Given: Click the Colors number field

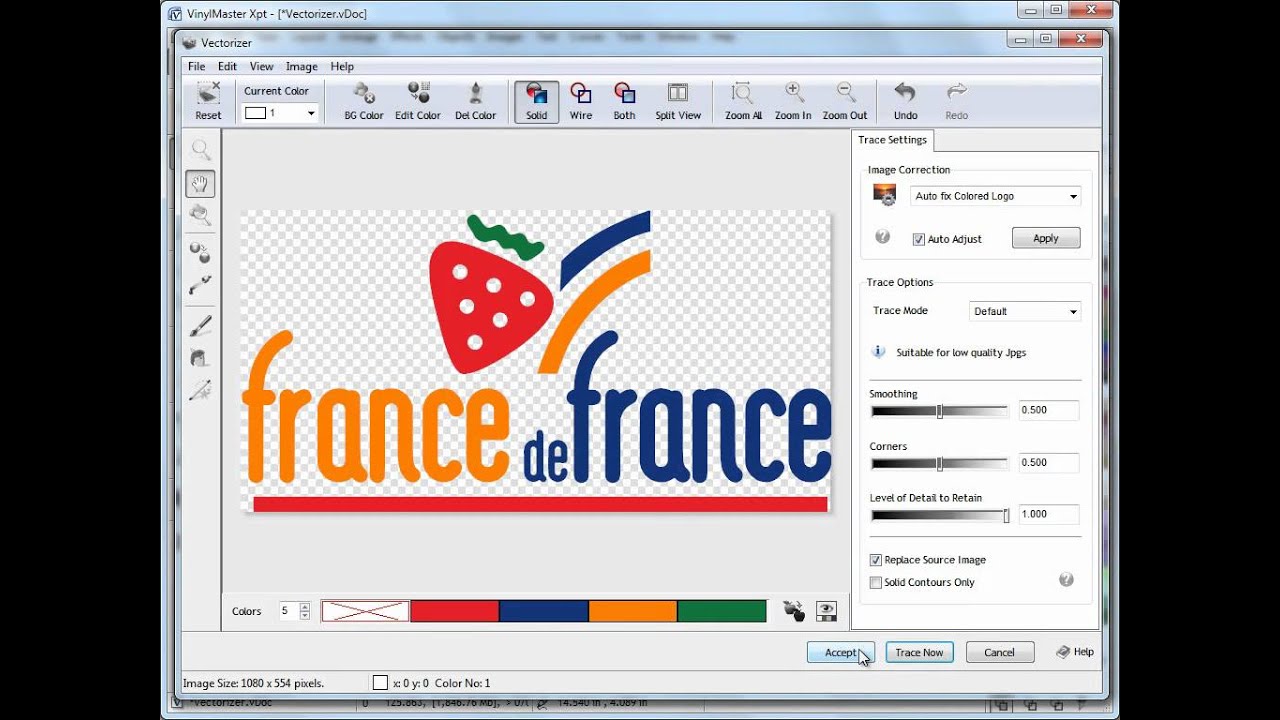Looking at the screenshot, I should click(x=289, y=611).
